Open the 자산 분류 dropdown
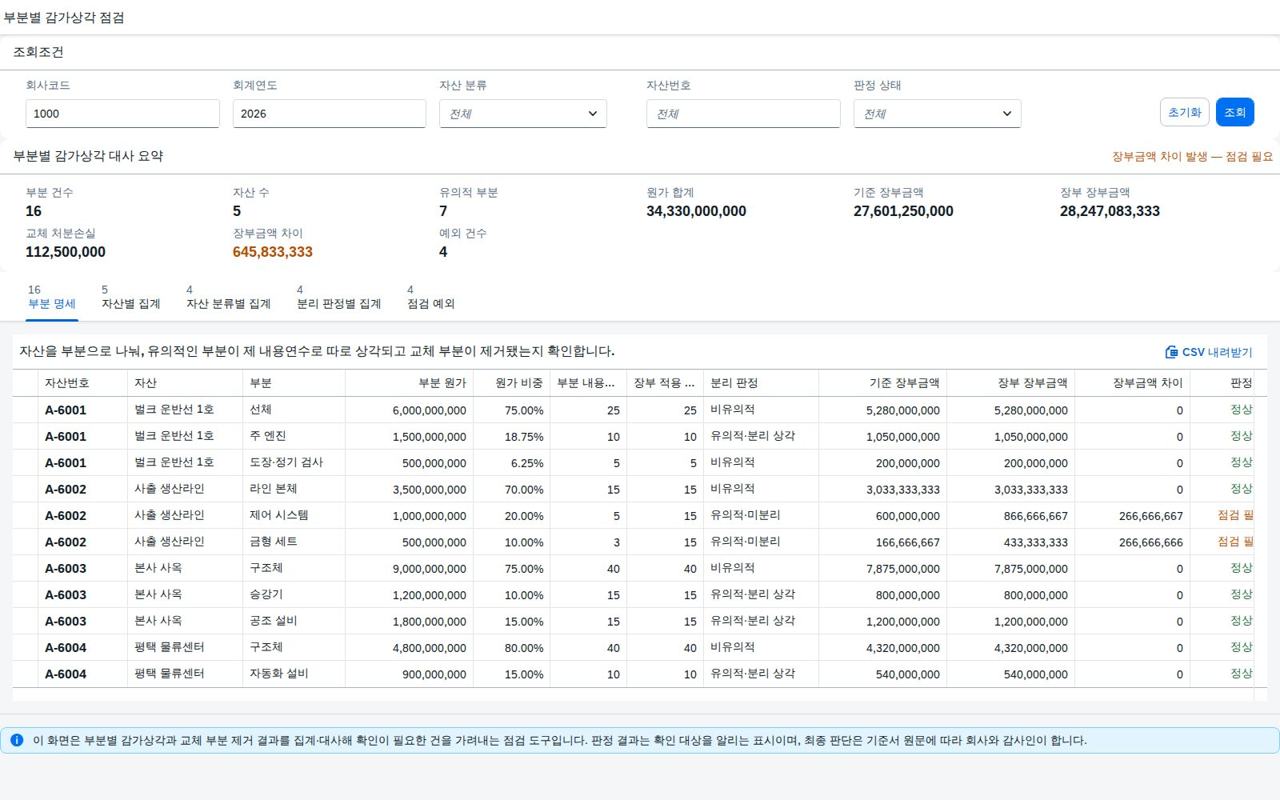 click(x=523, y=113)
